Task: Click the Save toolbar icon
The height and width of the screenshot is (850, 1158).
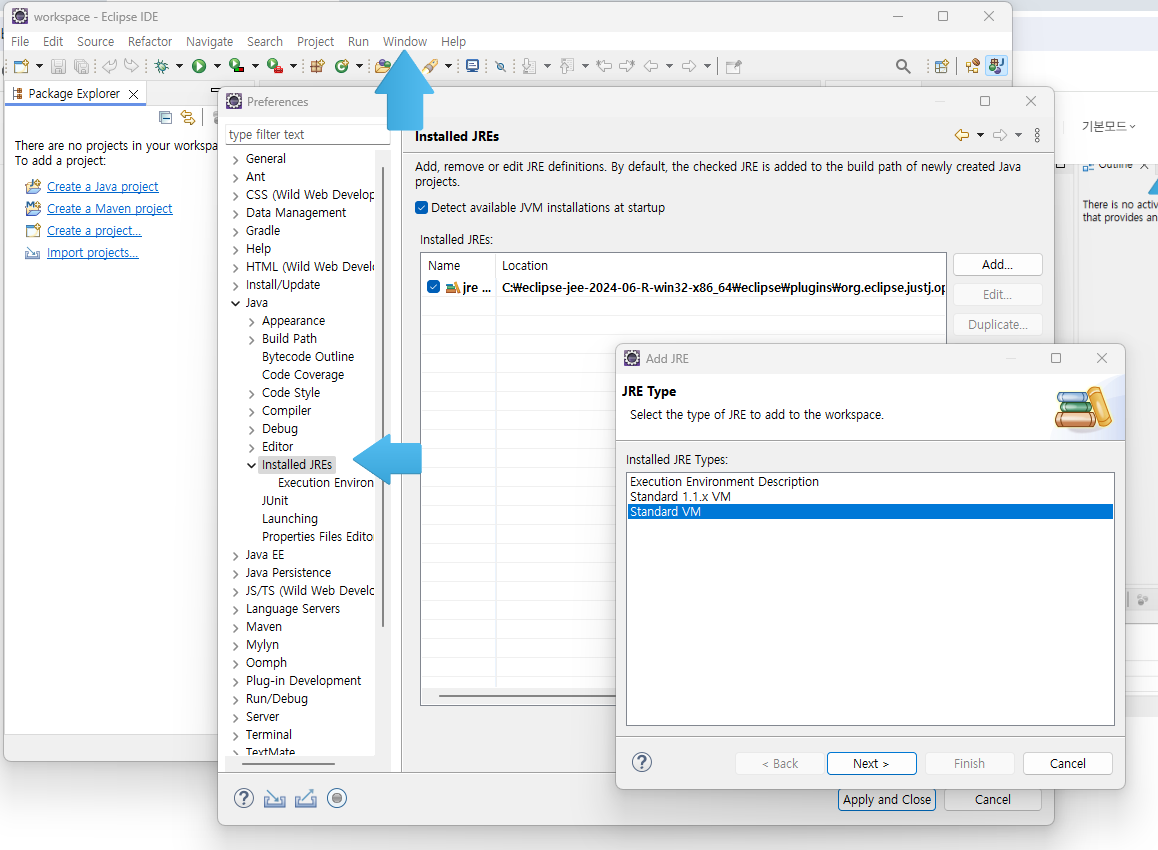Action: click(x=58, y=66)
